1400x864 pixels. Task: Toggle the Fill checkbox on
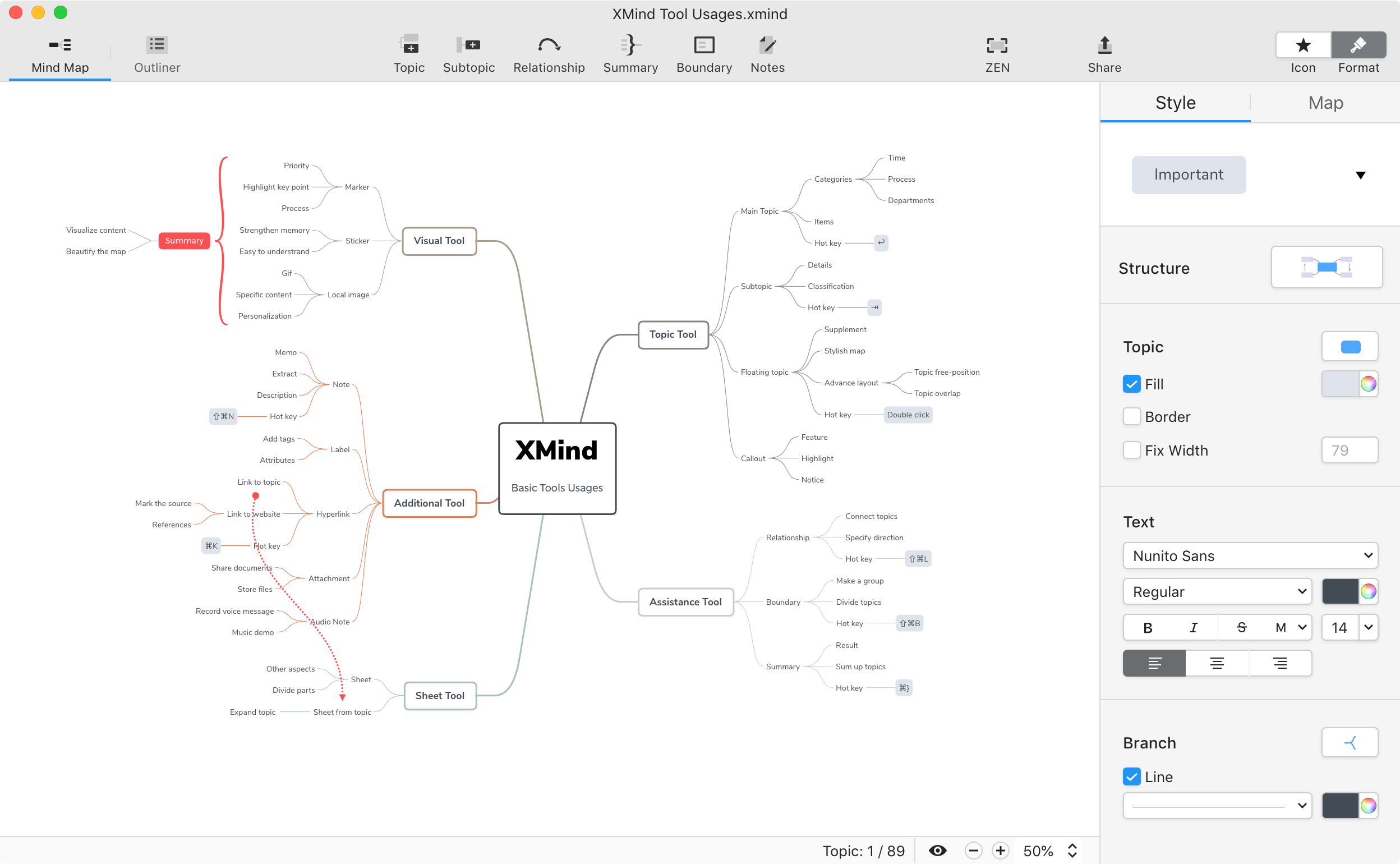point(1131,384)
